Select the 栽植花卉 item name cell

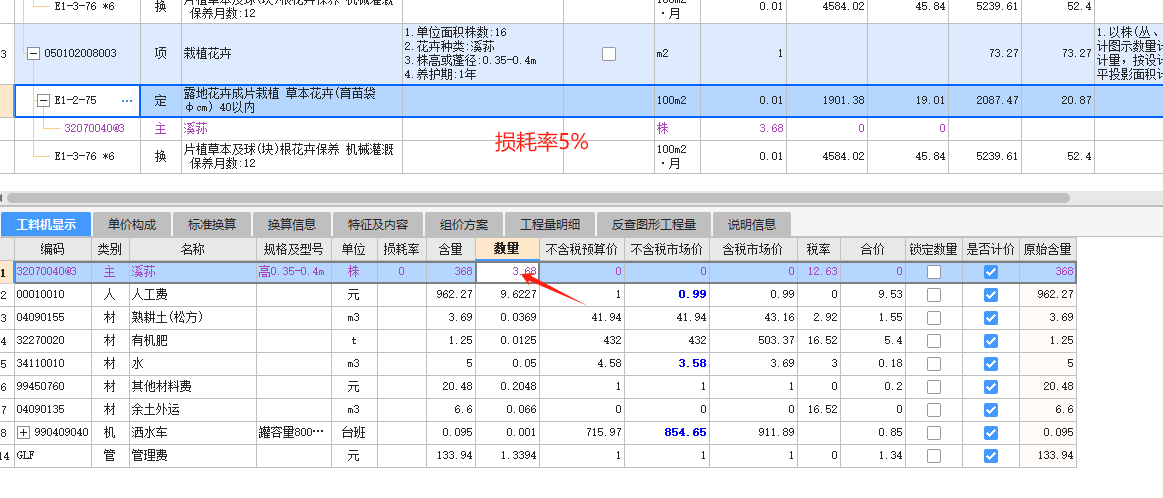[292, 53]
